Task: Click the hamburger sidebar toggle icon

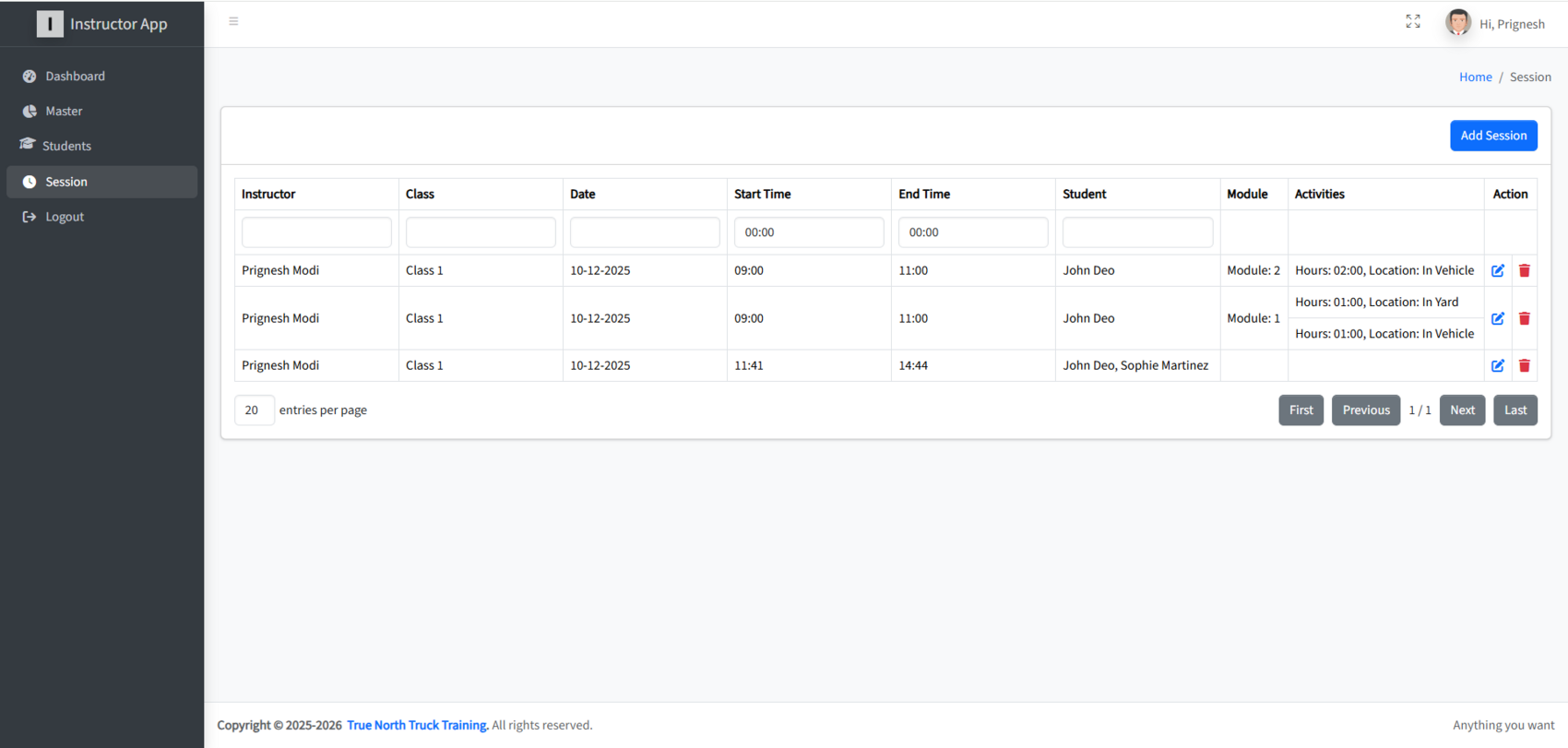Action: (233, 21)
